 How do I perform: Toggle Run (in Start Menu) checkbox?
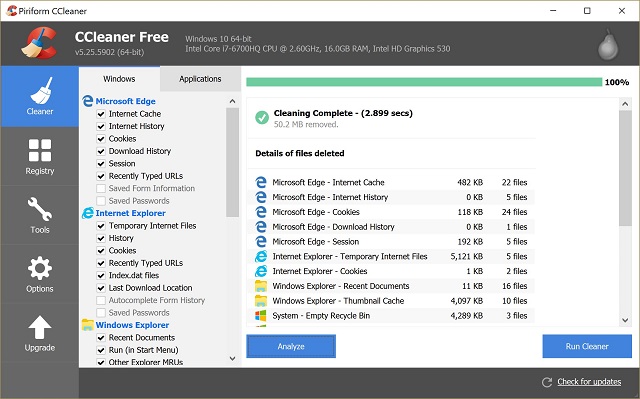tap(101, 350)
